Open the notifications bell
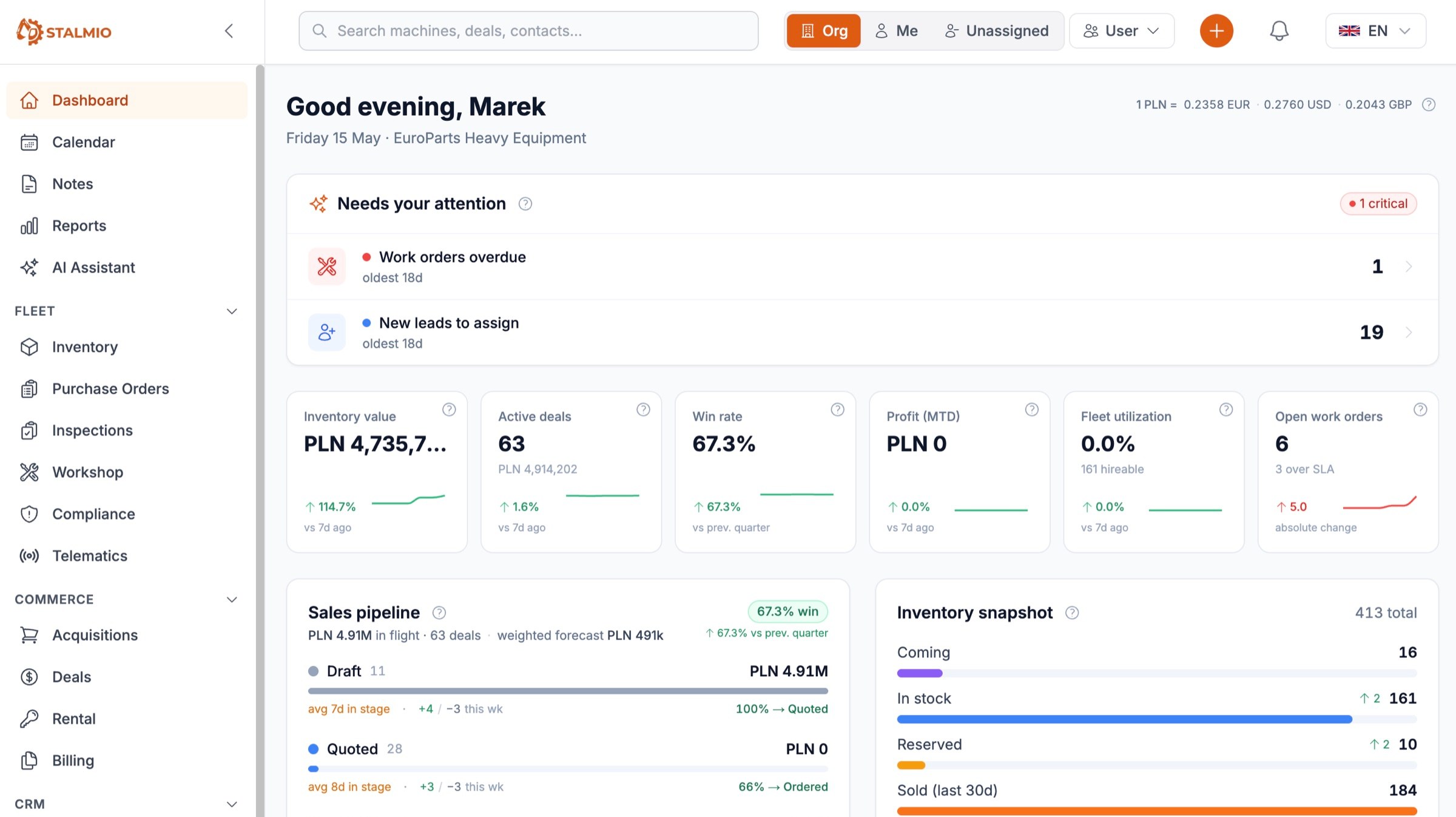1456x817 pixels. (1279, 31)
